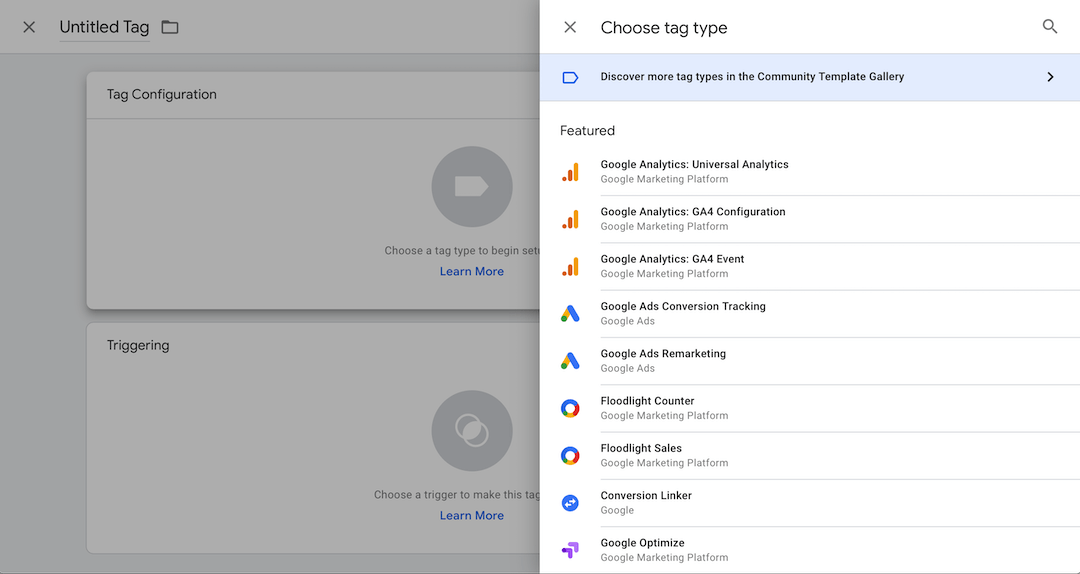Click Conversion Linker arrows icon
Viewport: 1080px width, 574px height.
570,503
